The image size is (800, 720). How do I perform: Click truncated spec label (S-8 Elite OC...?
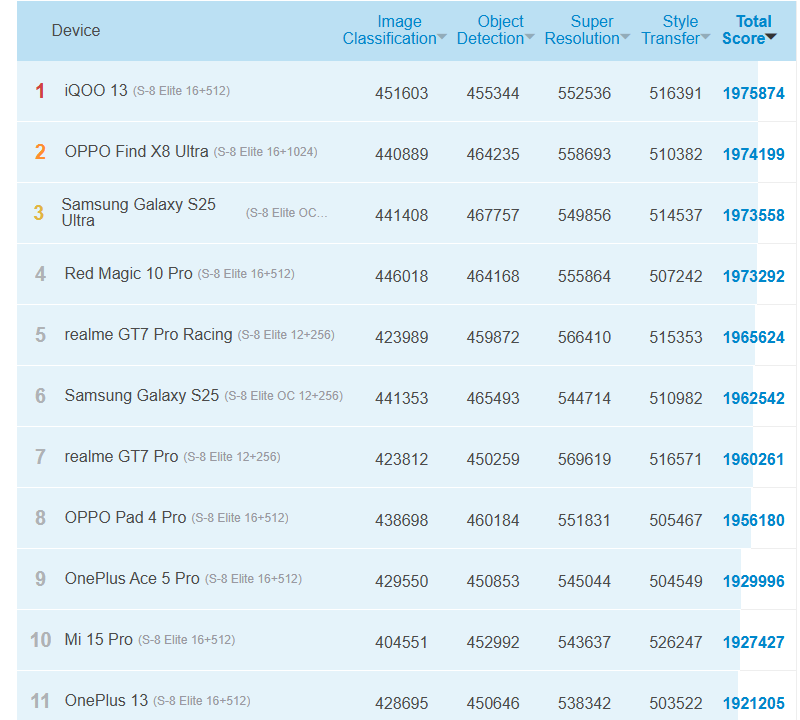click(x=286, y=213)
